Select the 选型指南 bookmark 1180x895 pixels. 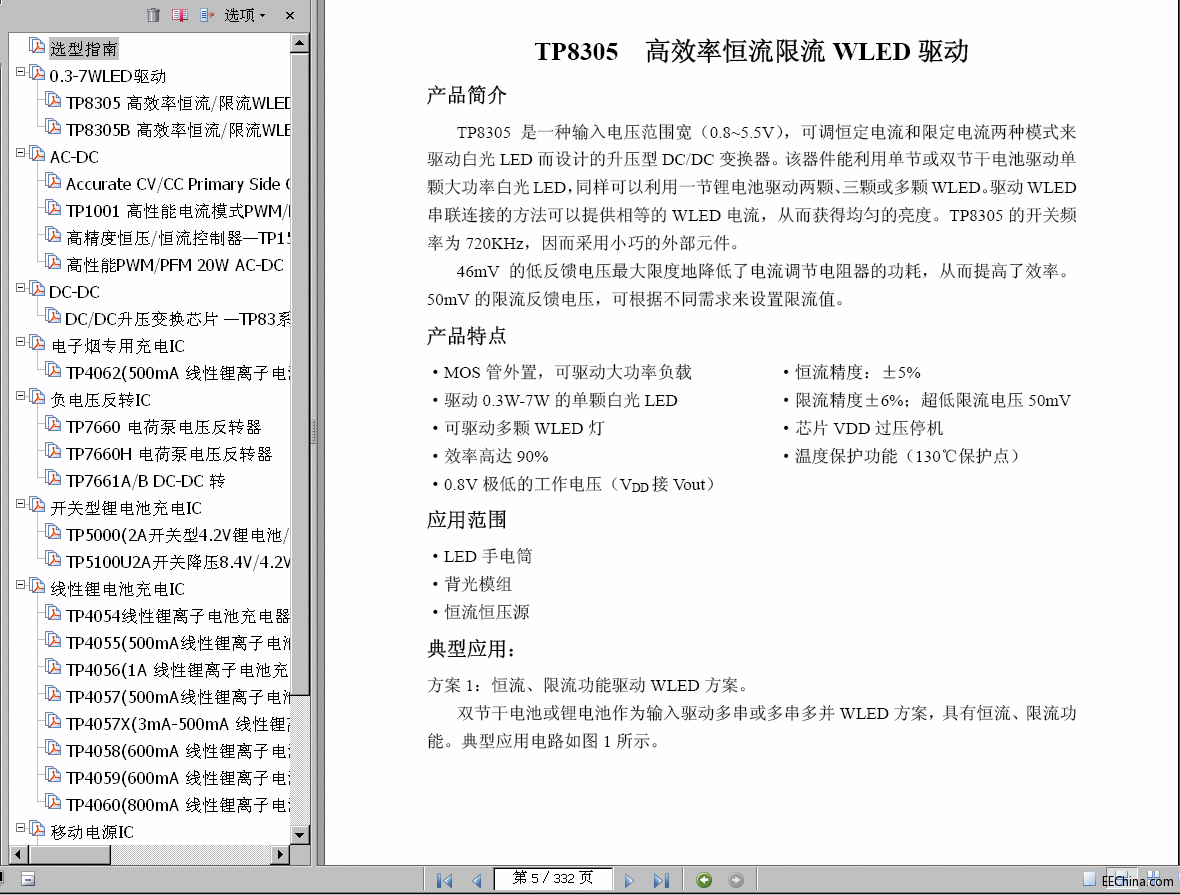click(x=84, y=49)
